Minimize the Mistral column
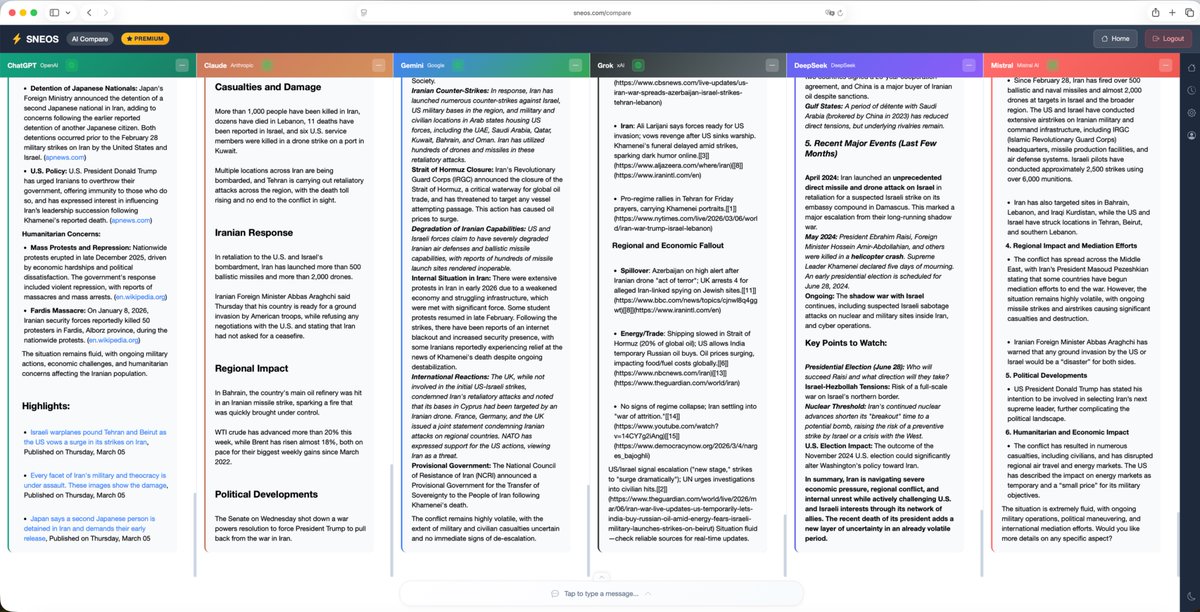Screen dimensions: 1200x612 [x=1165, y=64]
